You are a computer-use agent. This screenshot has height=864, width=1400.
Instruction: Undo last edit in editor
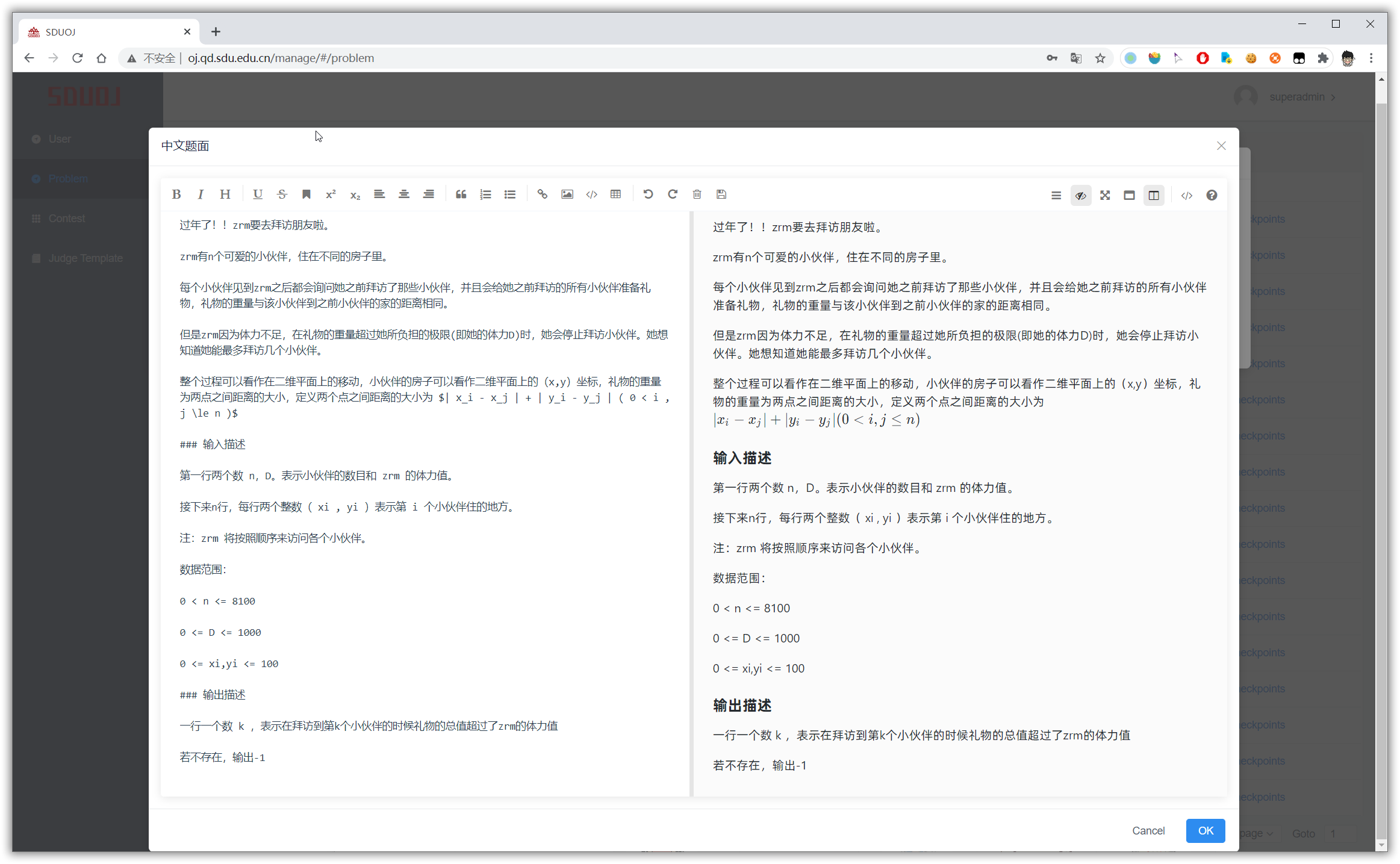[648, 194]
